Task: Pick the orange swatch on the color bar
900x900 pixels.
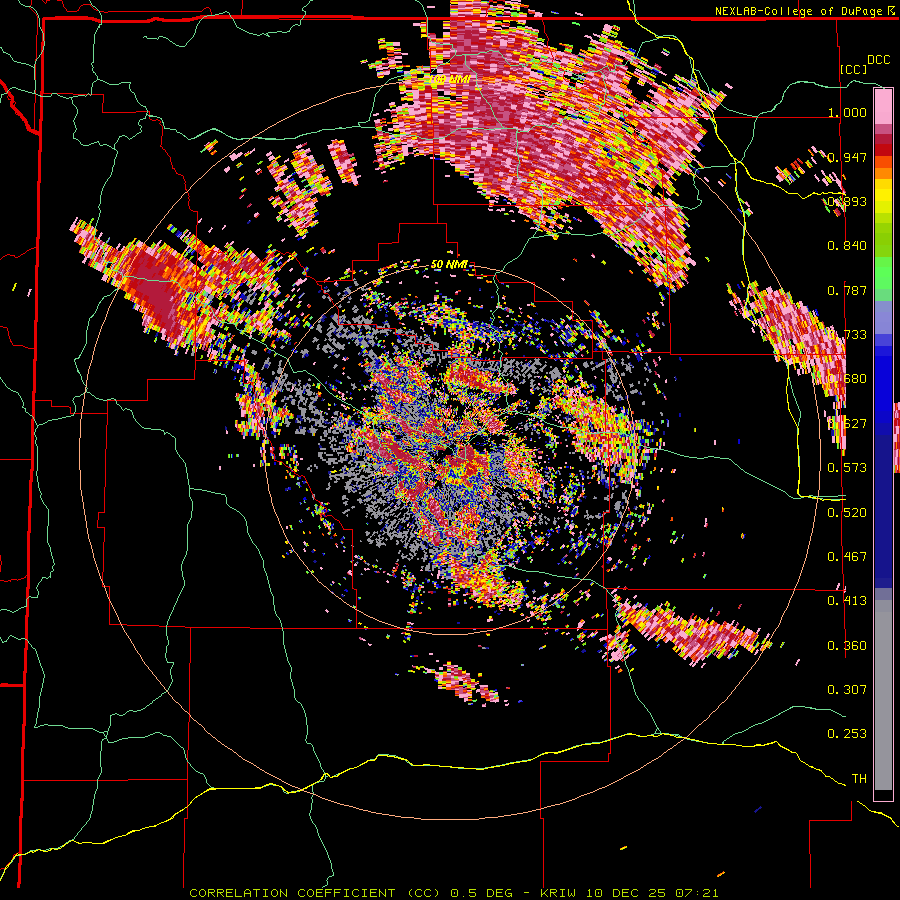Action: tap(883, 174)
